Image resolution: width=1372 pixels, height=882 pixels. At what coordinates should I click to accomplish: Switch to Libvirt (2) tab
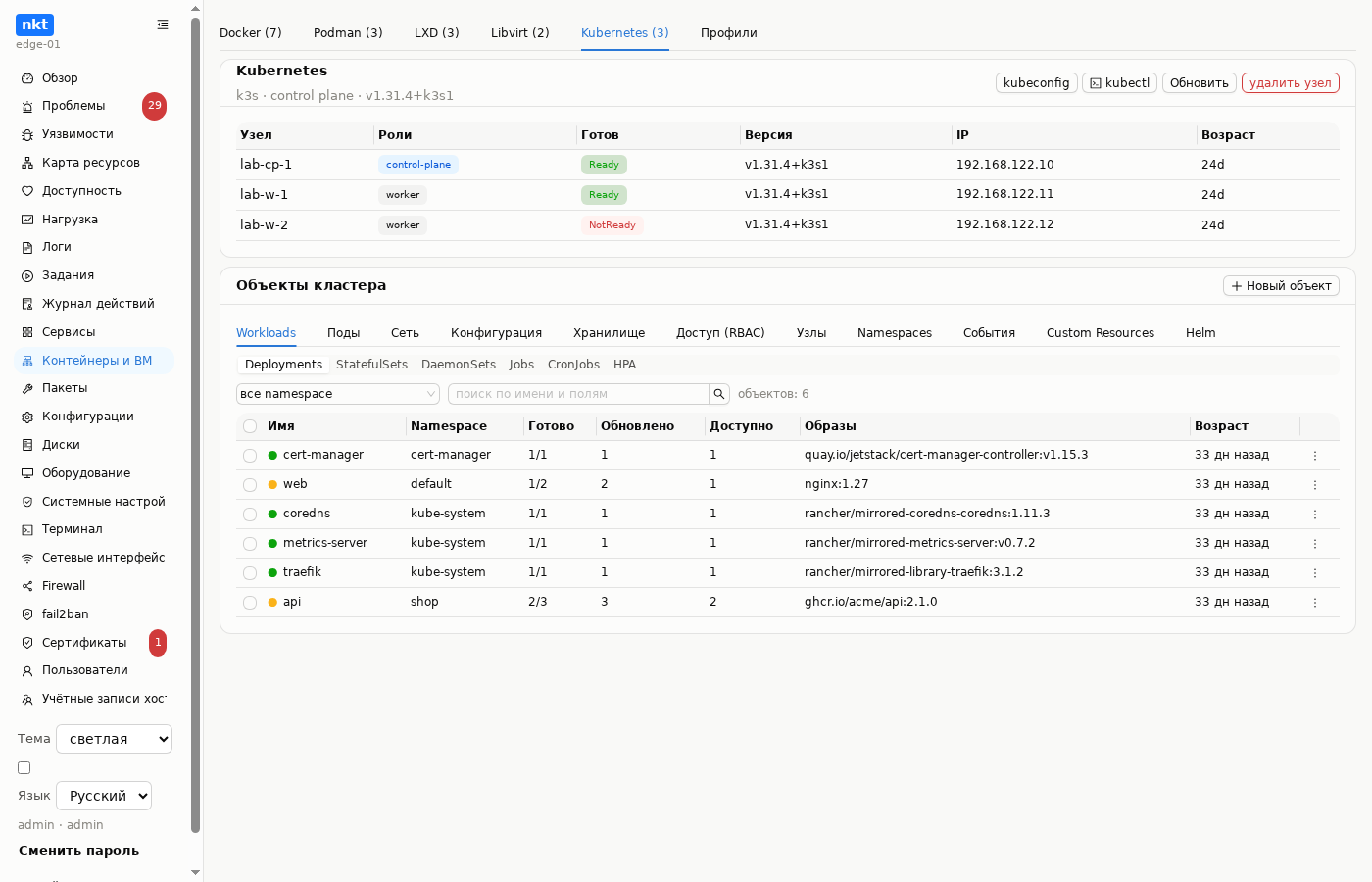tap(520, 33)
